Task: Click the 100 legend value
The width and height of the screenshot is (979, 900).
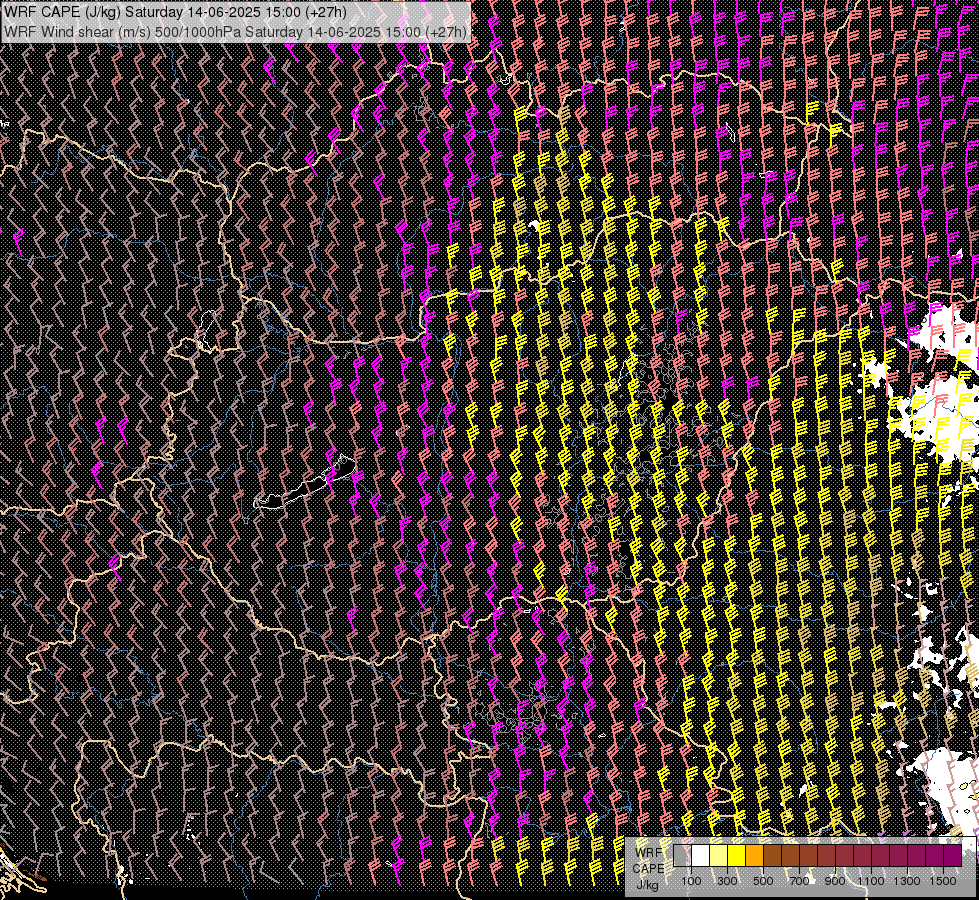Action: (x=692, y=881)
